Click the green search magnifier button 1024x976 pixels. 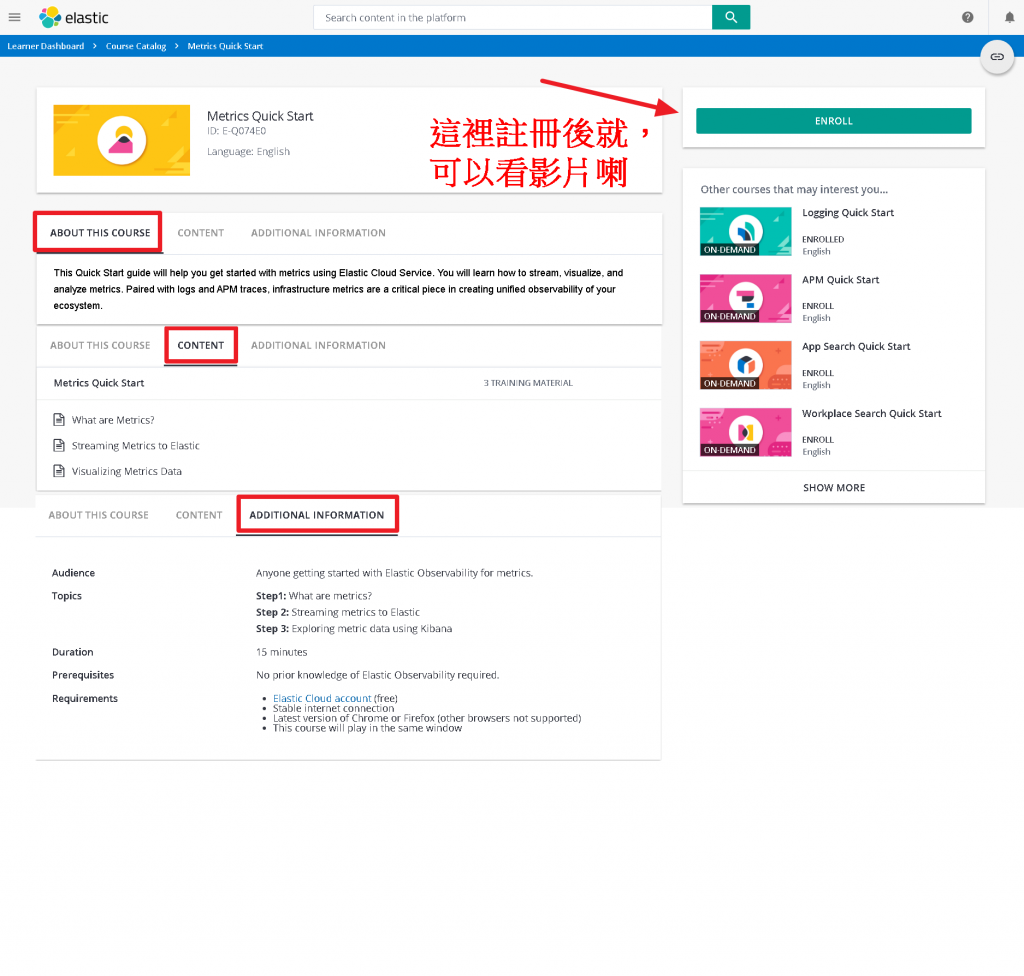pyautogui.click(x=731, y=18)
